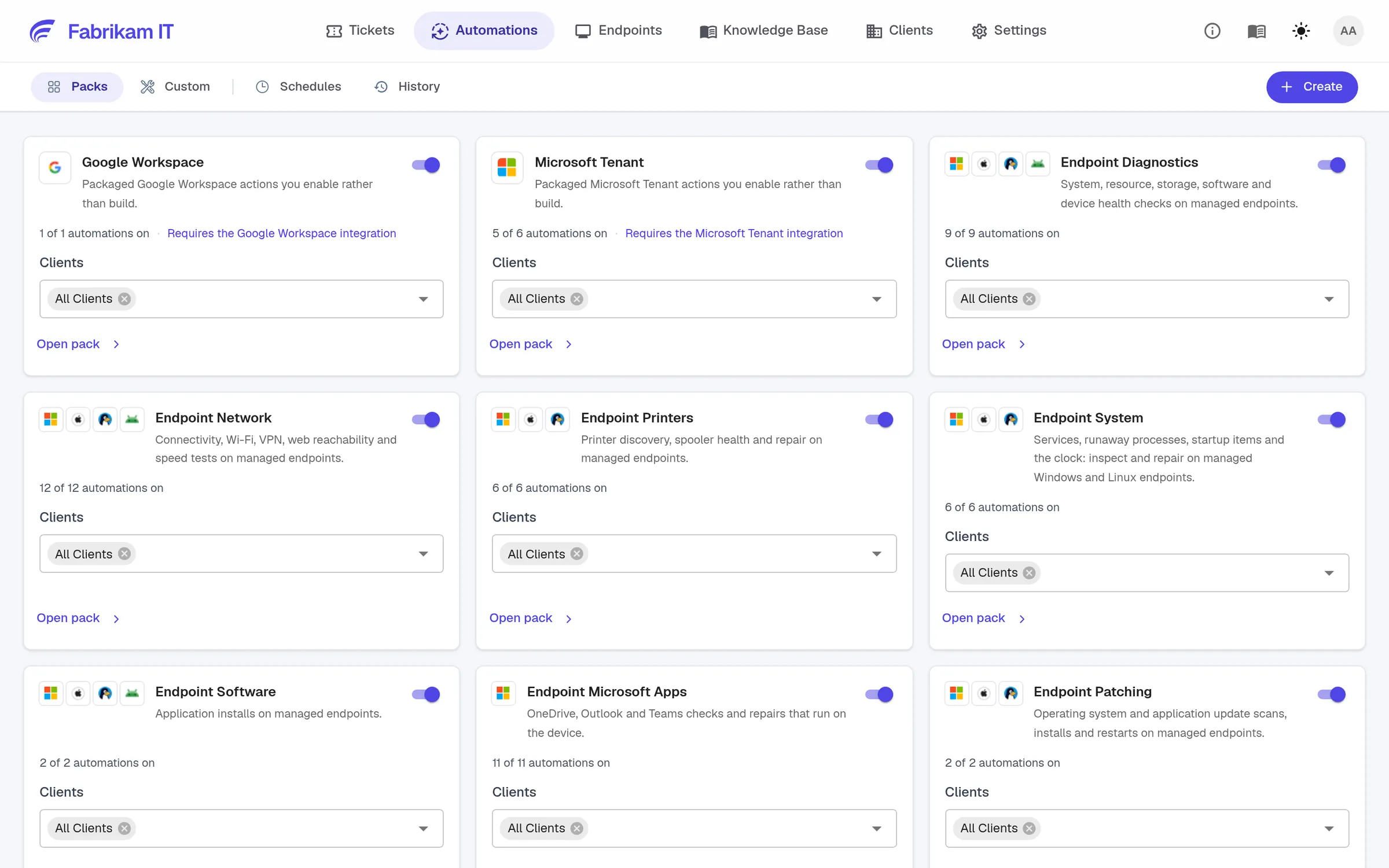Disable the Google Workspace pack toggle
The width and height of the screenshot is (1389, 868).
coord(426,165)
